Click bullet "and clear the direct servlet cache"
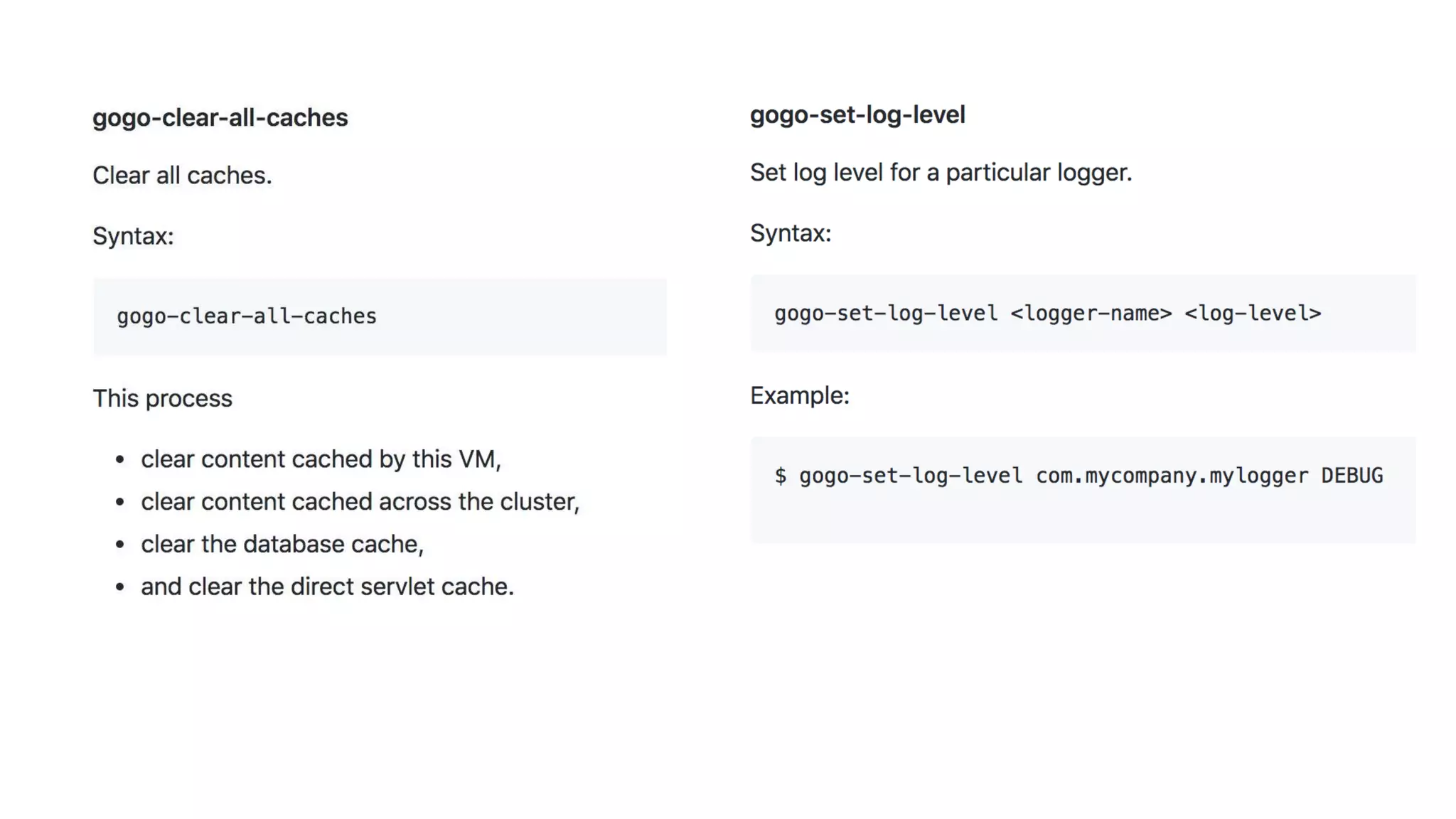This screenshot has height=819, width=1456. coord(327,587)
